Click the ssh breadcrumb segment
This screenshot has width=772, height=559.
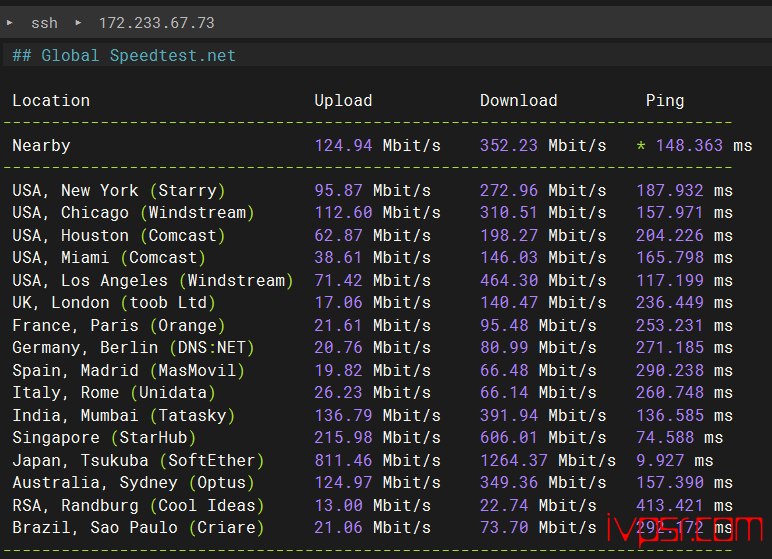(x=44, y=23)
